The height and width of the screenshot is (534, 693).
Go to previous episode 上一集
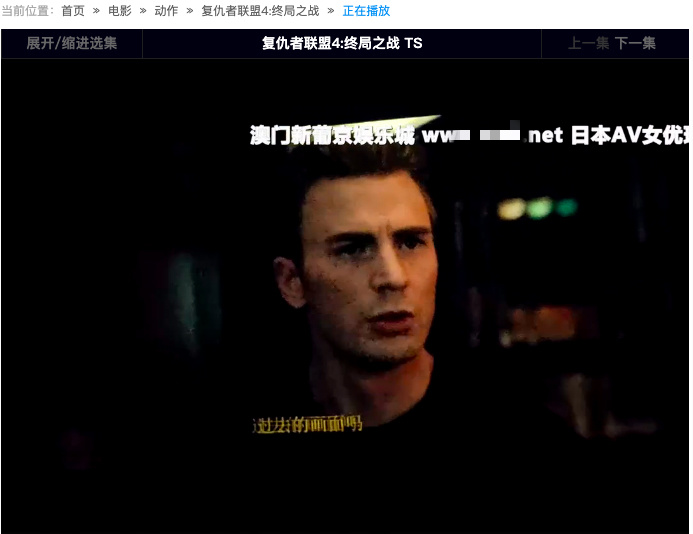588,43
